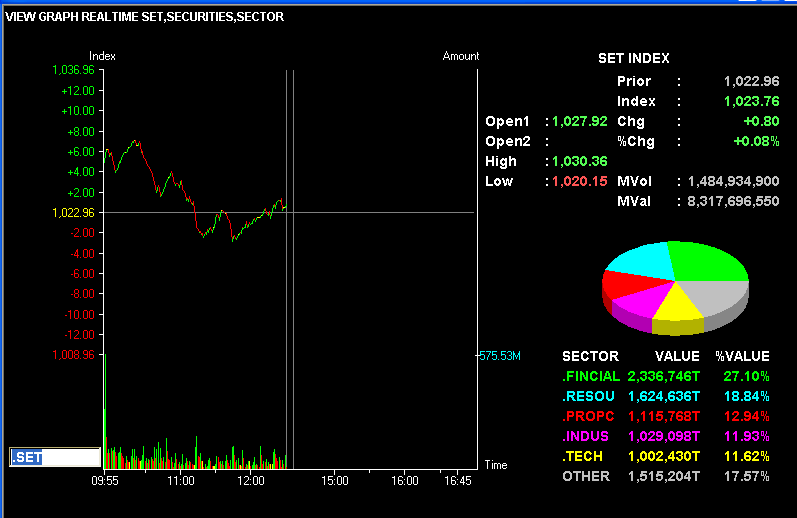Click the VALUE column header
Image resolution: width=797 pixels, height=518 pixels.
[x=677, y=356]
